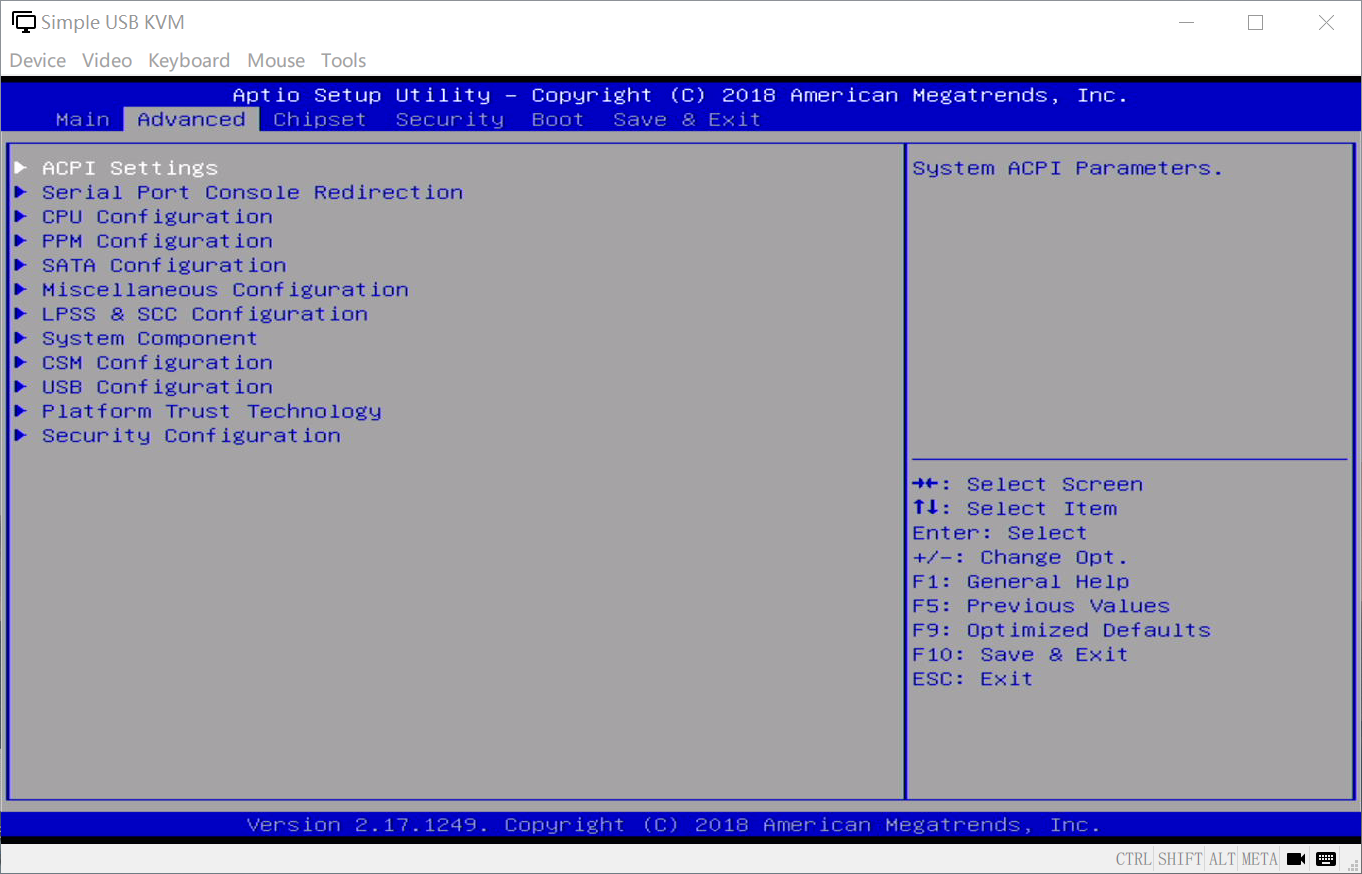This screenshot has height=874, width=1362.
Task: Toggle the CTRL modifier key
Action: pyautogui.click(x=1134, y=859)
